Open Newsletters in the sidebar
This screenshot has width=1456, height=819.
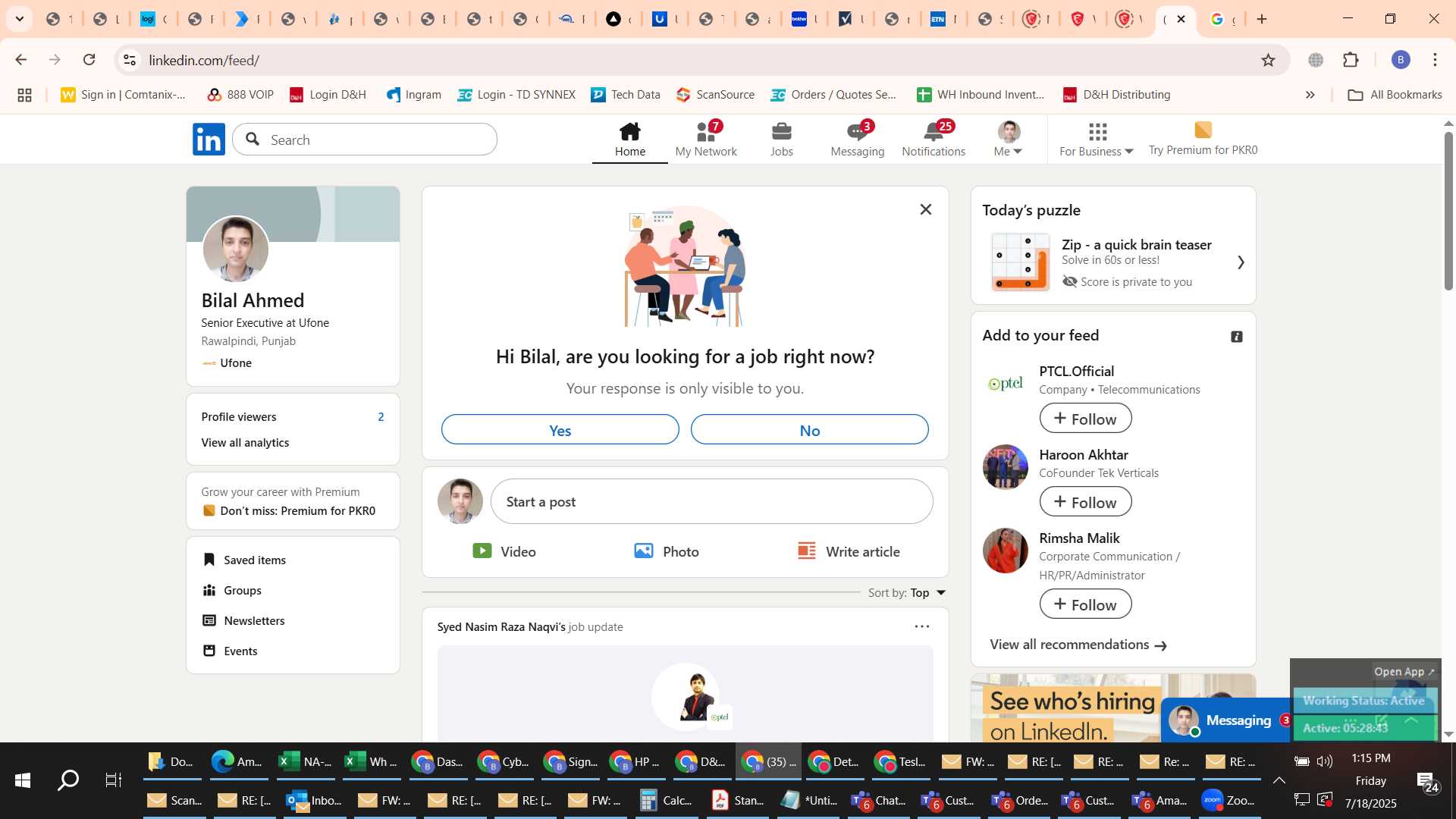point(244,621)
